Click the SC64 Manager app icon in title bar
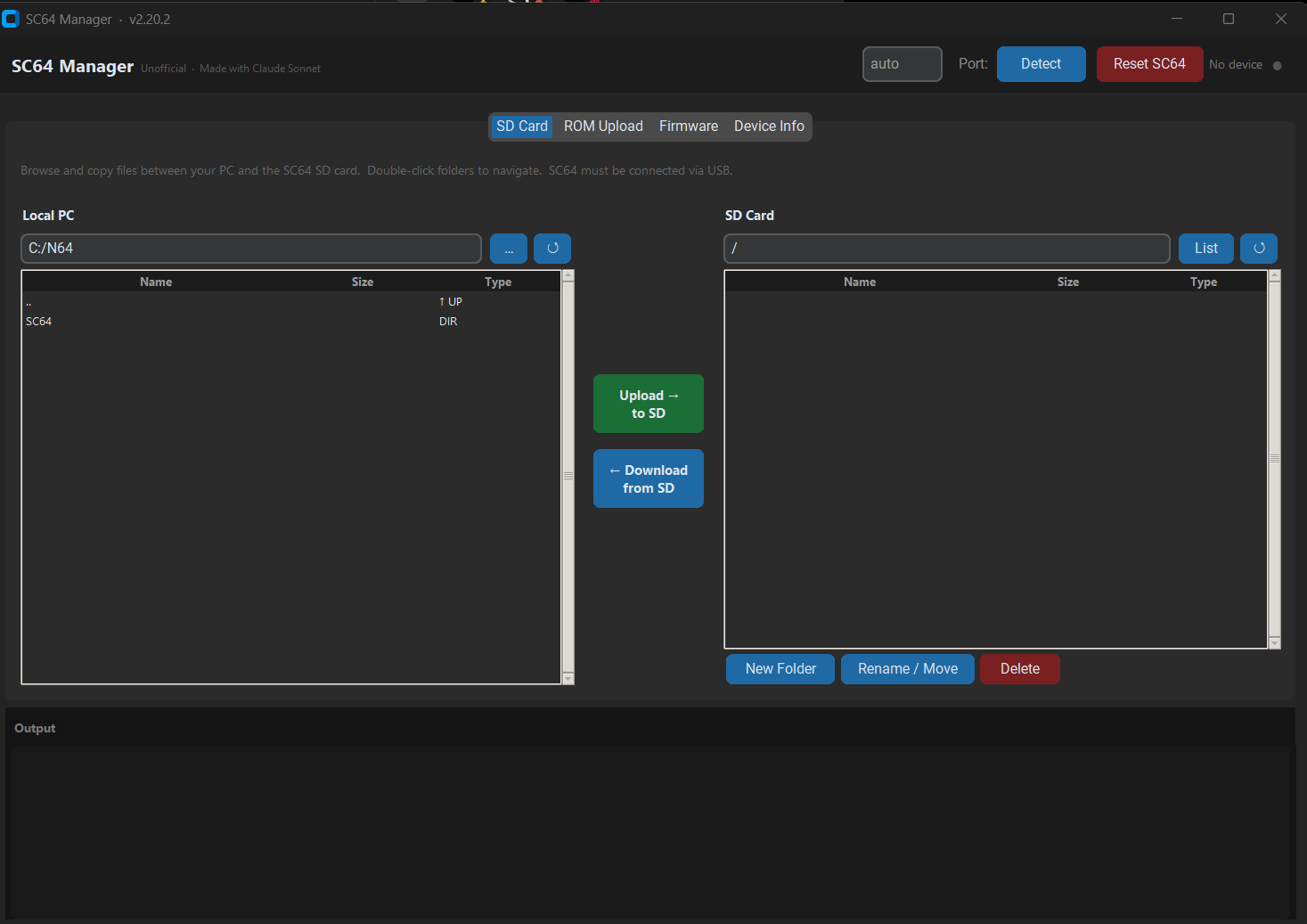This screenshot has width=1307, height=924. tap(11, 19)
